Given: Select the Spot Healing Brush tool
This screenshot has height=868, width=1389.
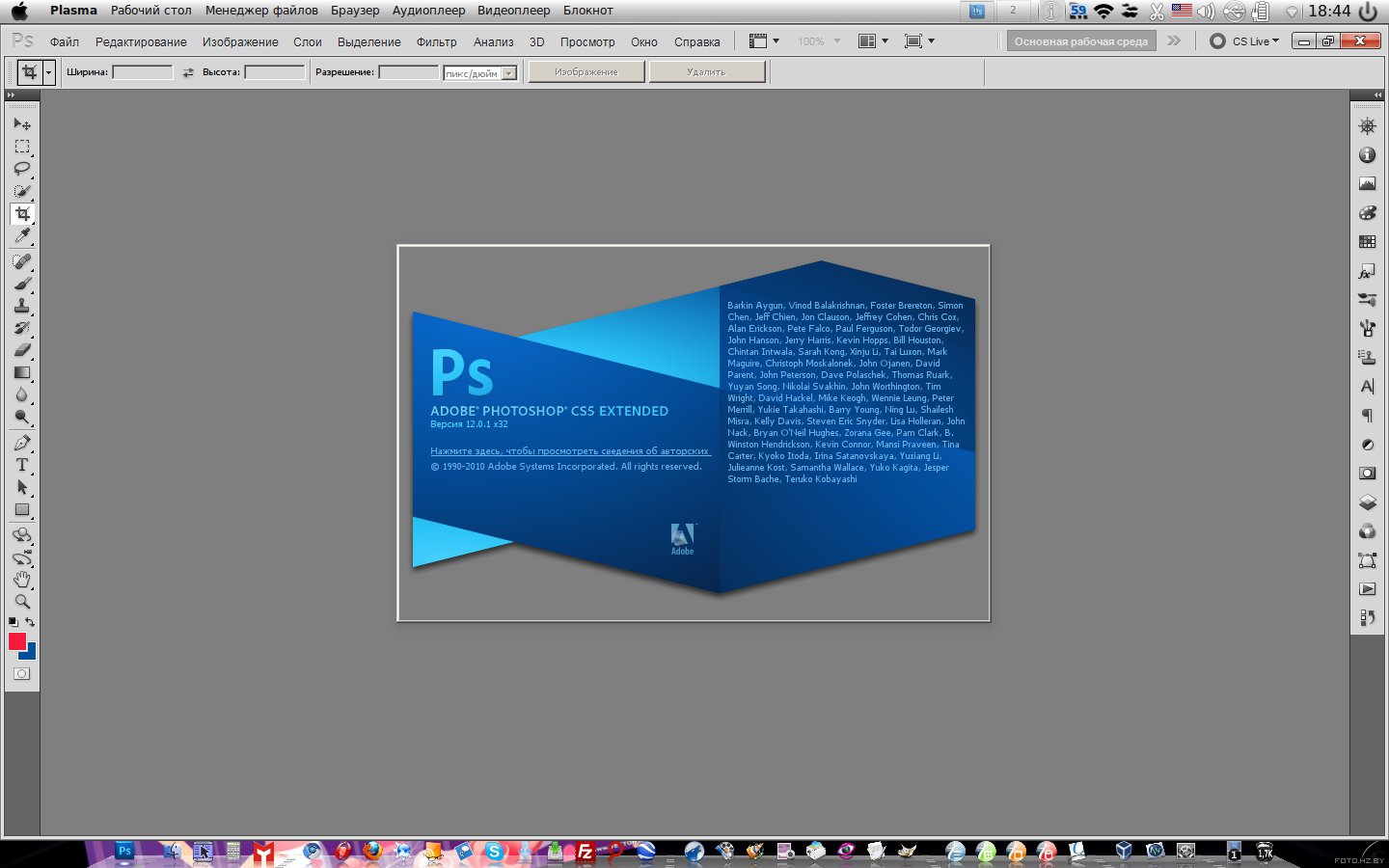Looking at the screenshot, I should point(22,261).
